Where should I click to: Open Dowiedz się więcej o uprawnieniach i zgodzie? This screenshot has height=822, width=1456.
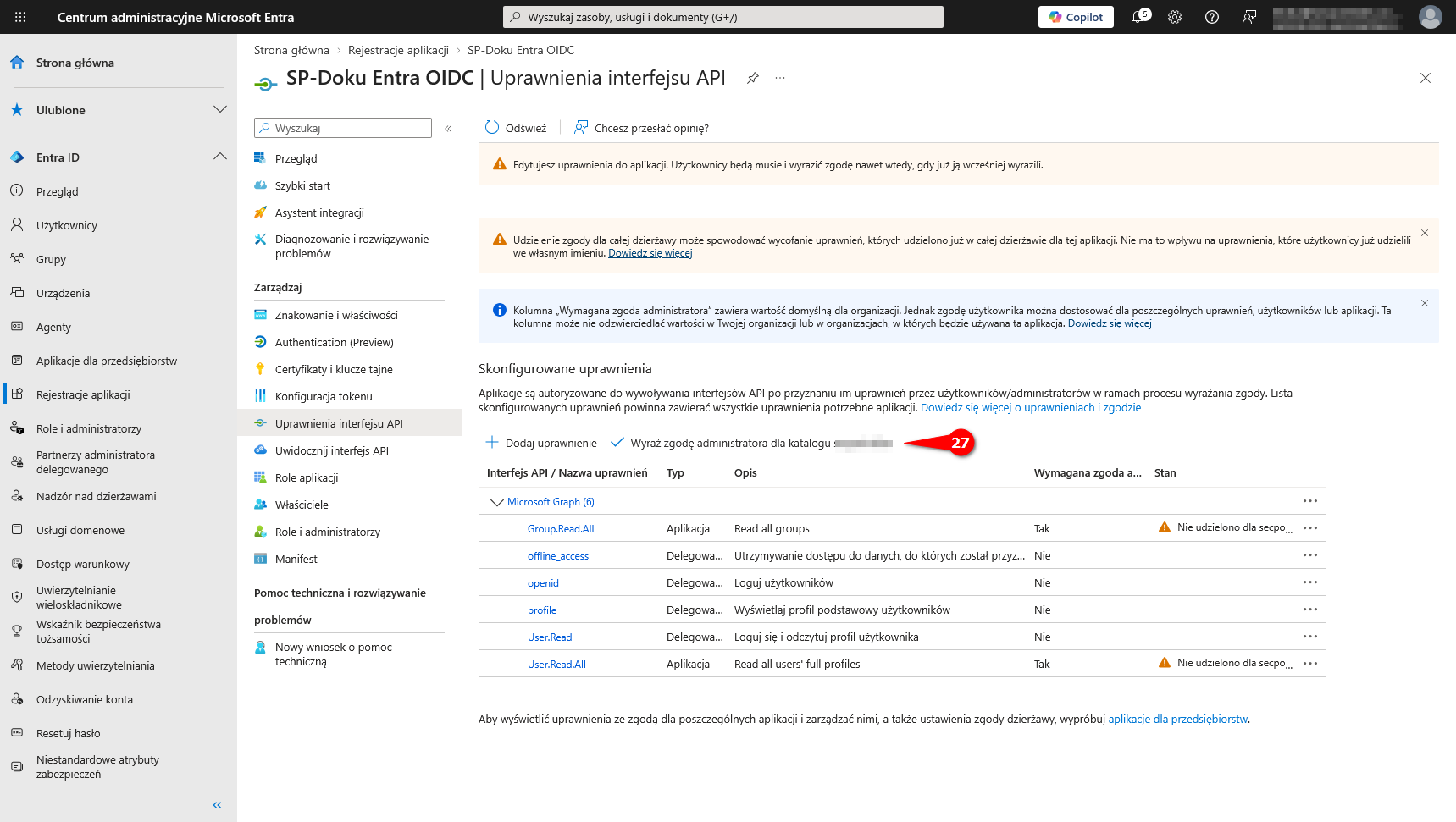click(1031, 408)
